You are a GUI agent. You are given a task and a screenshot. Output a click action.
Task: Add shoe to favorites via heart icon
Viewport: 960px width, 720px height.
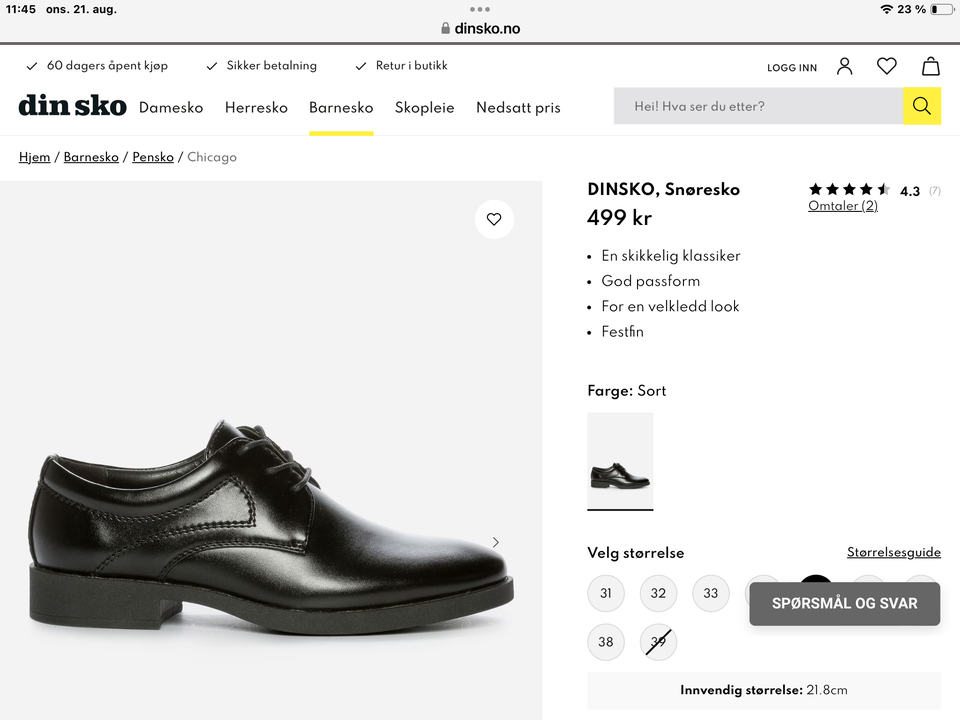coord(494,220)
